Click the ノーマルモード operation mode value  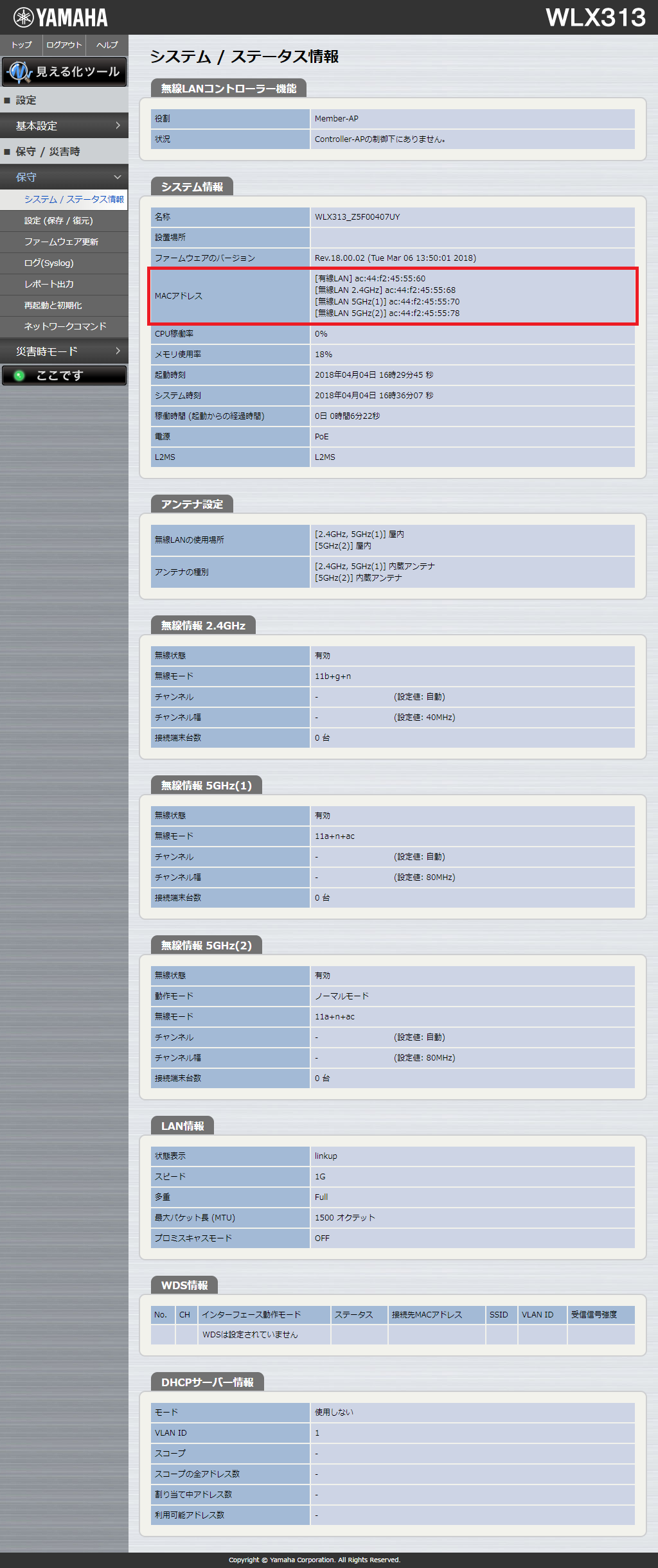coord(342,996)
